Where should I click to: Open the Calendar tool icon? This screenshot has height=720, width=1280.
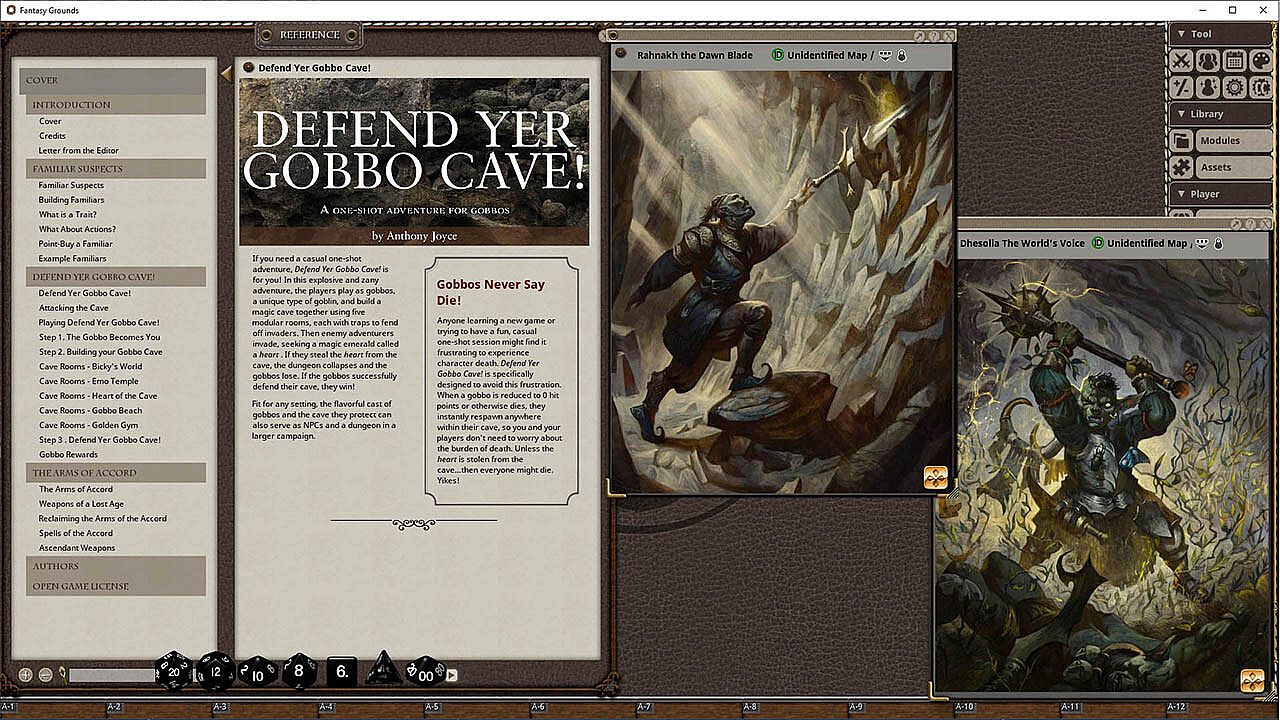(1235, 61)
